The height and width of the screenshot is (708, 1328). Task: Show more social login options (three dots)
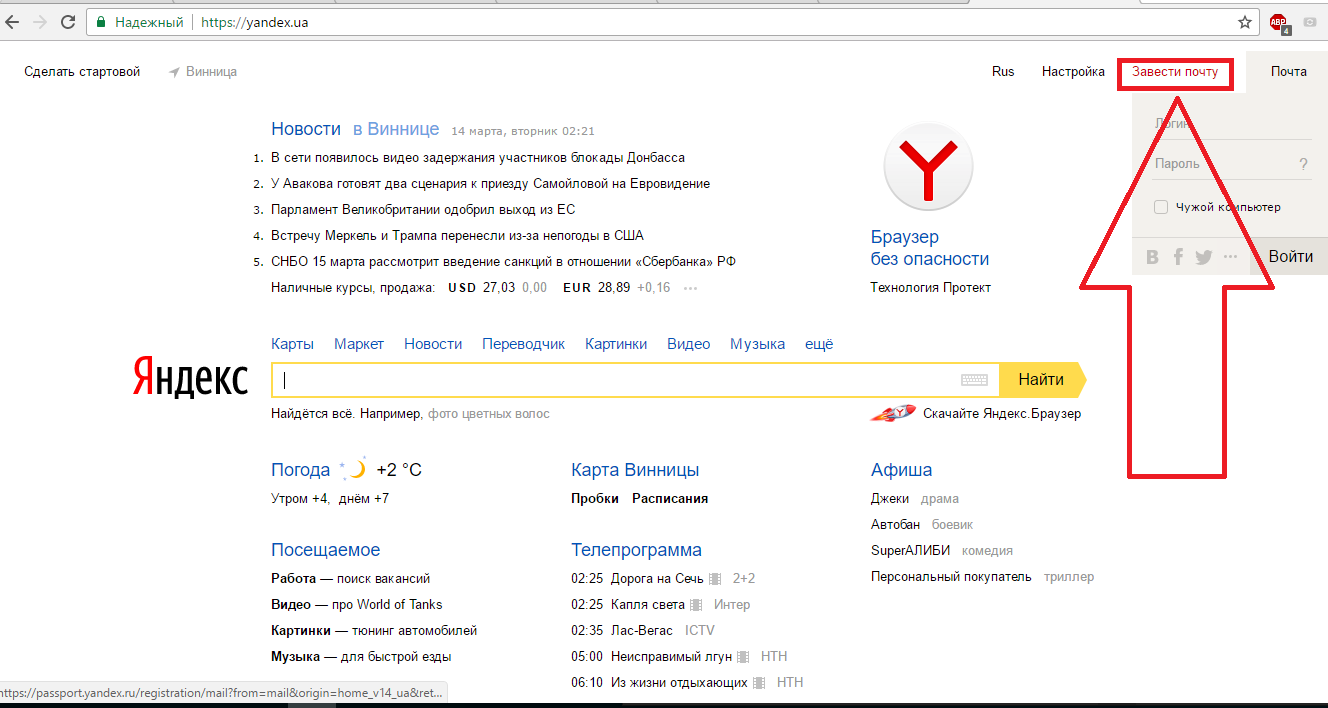coord(1230,257)
